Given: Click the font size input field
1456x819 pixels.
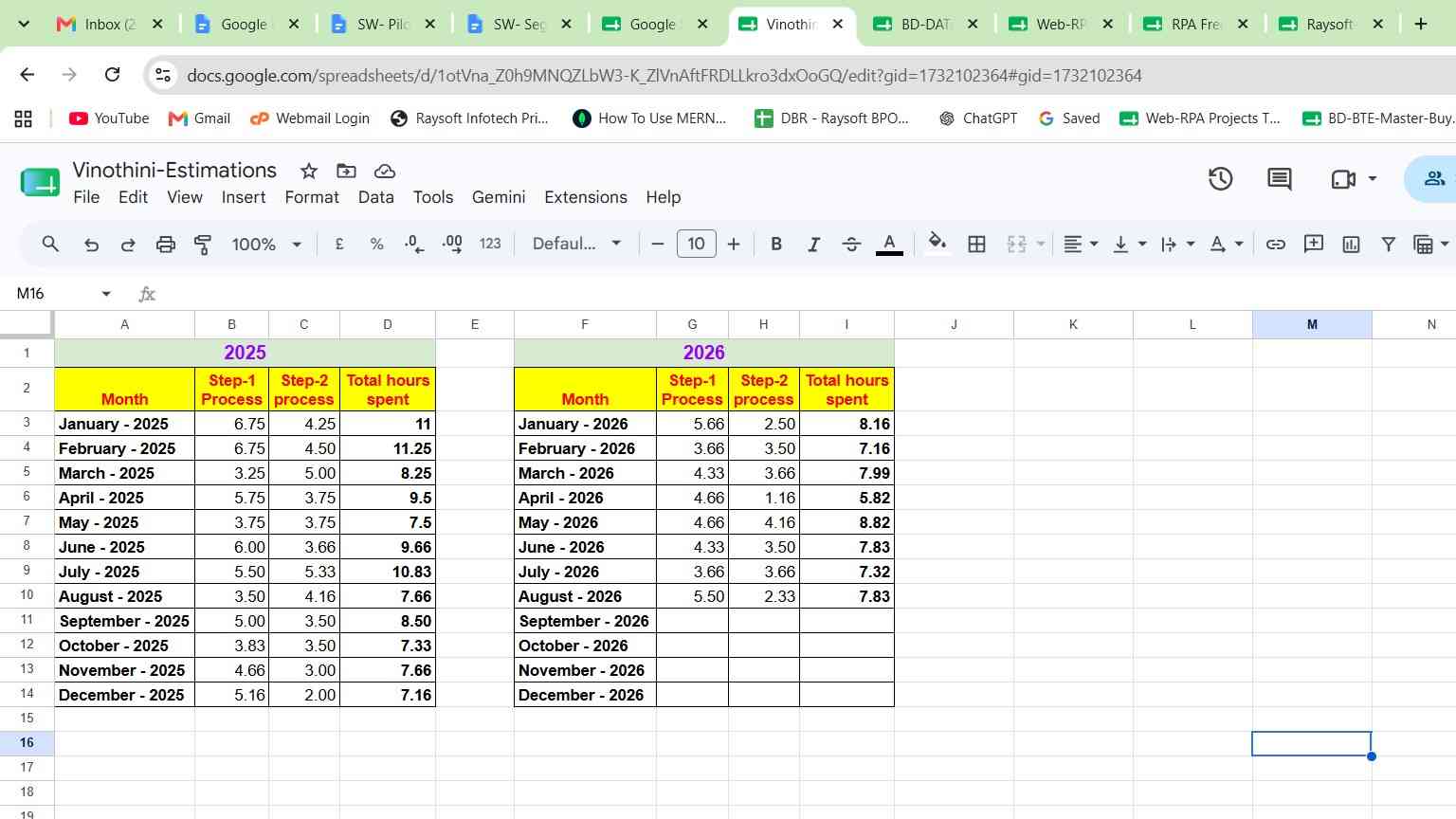Looking at the screenshot, I should tap(696, 244).
